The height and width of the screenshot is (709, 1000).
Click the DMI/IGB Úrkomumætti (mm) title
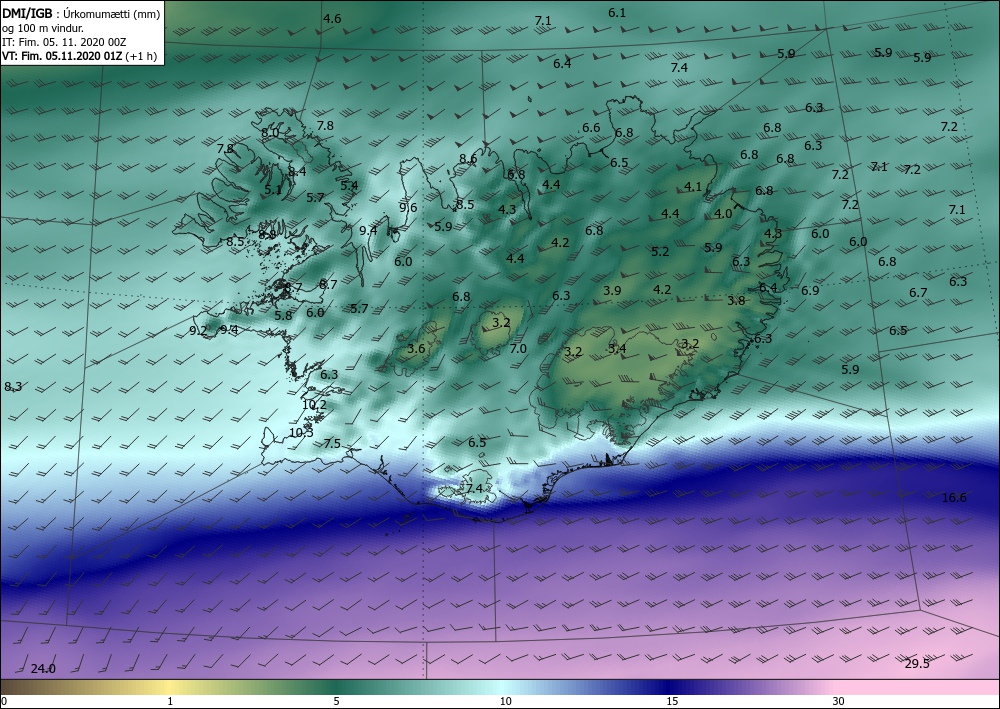(x=82, y=14)
